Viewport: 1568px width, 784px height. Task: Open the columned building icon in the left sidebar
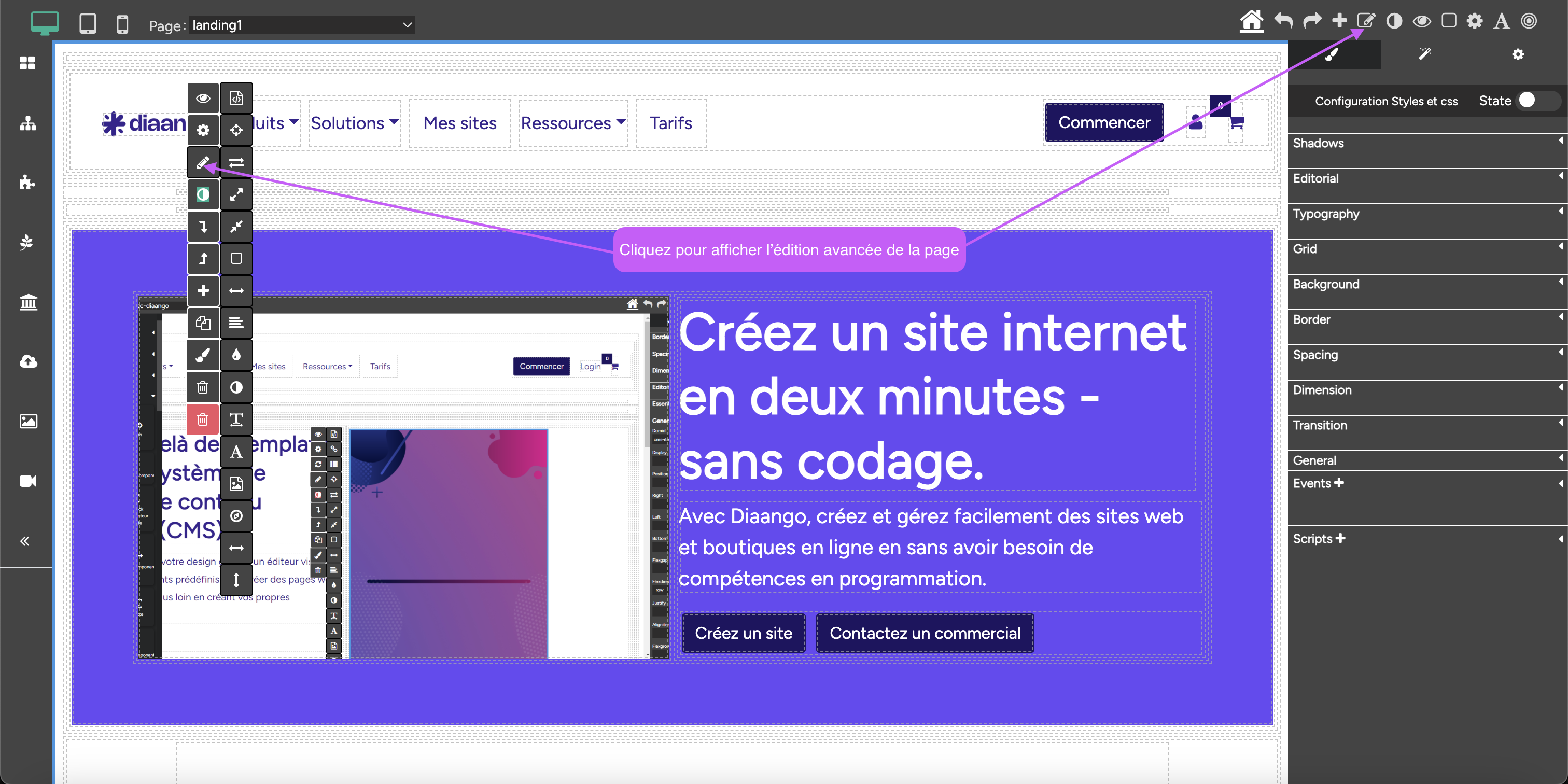pos(28,302)
